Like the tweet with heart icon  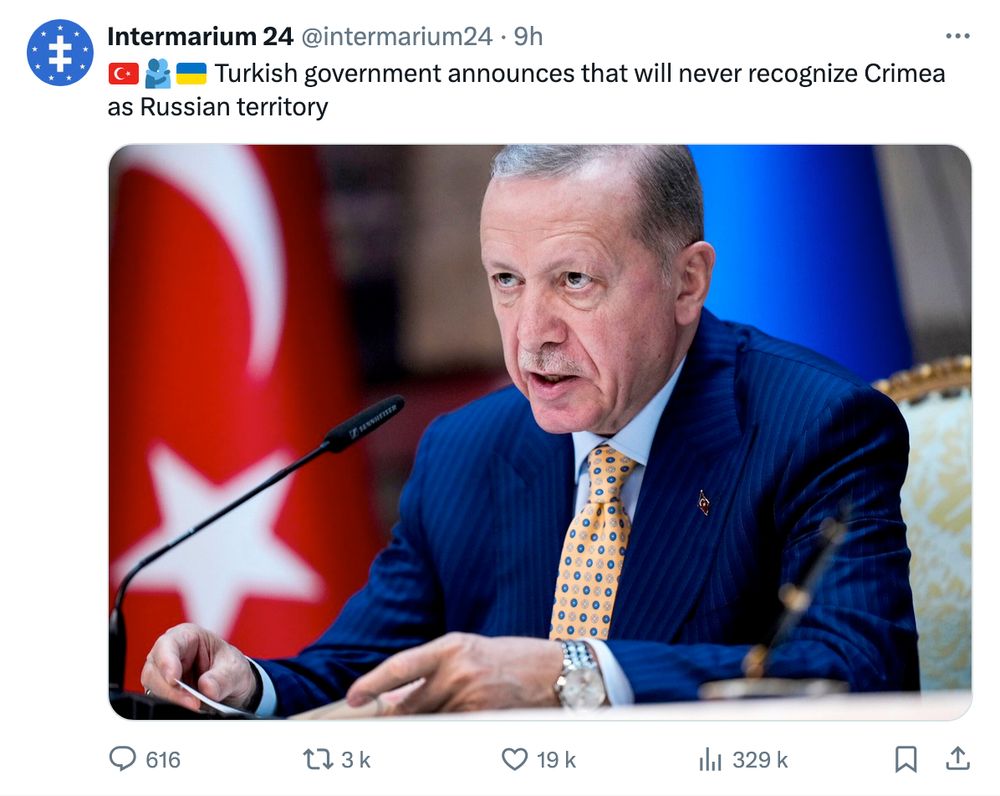pos(515,759)
